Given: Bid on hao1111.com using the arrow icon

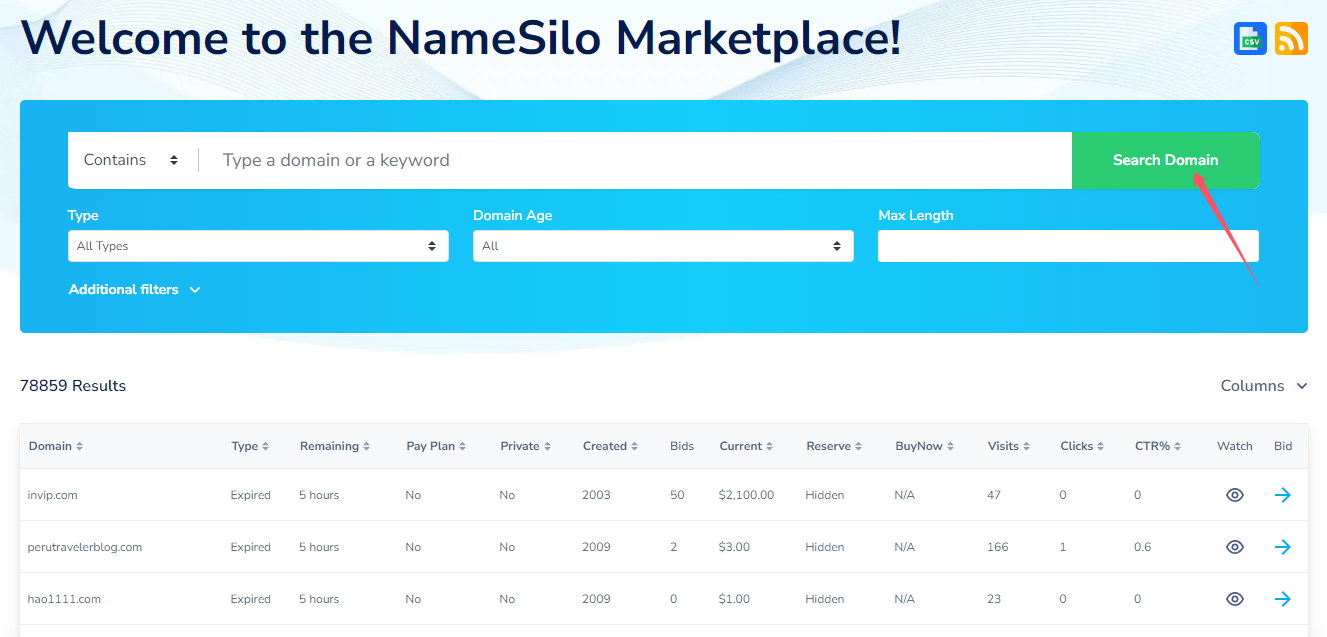Looking at the screenshot, I should (x=1283, y=598).
